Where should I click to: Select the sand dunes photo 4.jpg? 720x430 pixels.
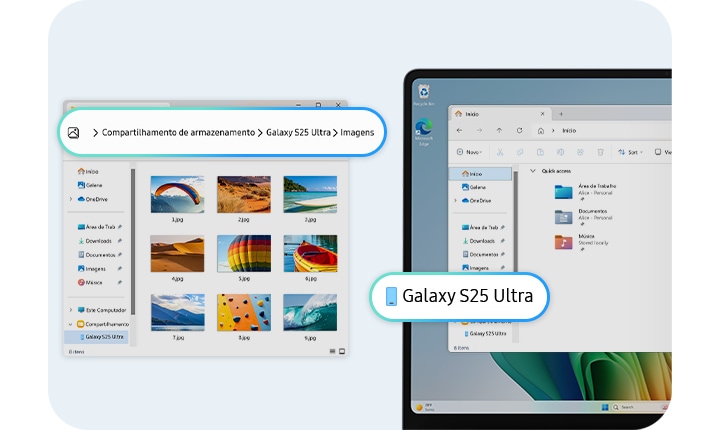177,254
